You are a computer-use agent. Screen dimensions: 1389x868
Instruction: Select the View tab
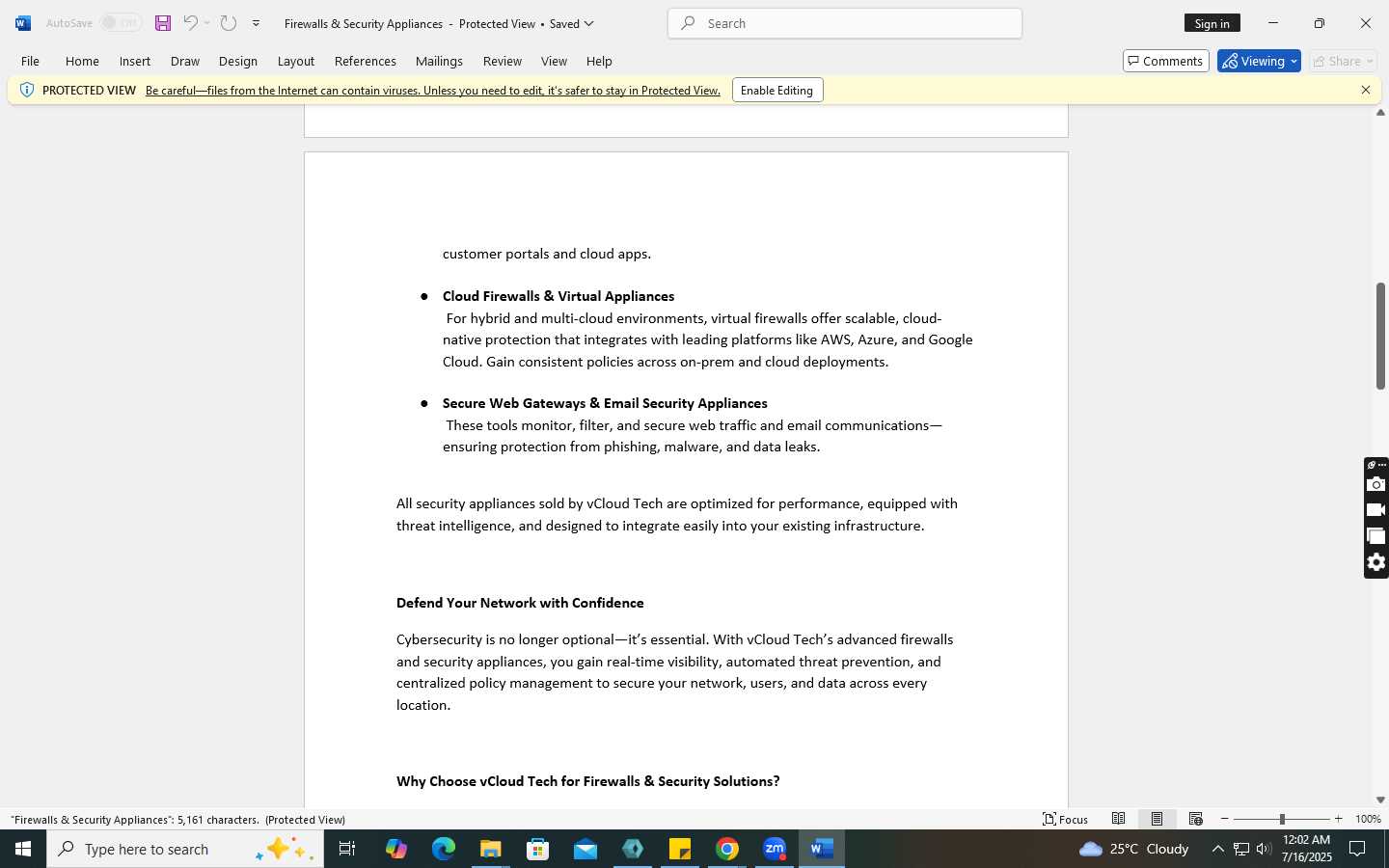pyautogui.click(x=554, y=61)
